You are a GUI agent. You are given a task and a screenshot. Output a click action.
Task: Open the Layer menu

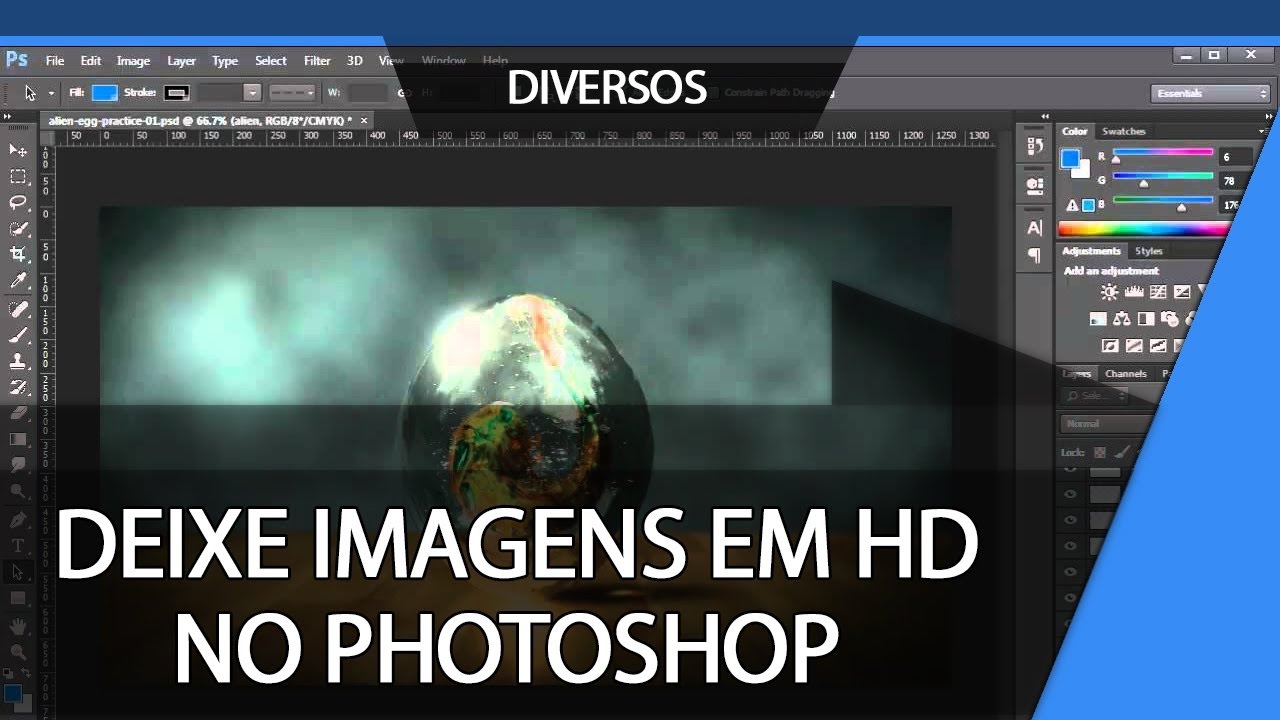coord(181,61)
